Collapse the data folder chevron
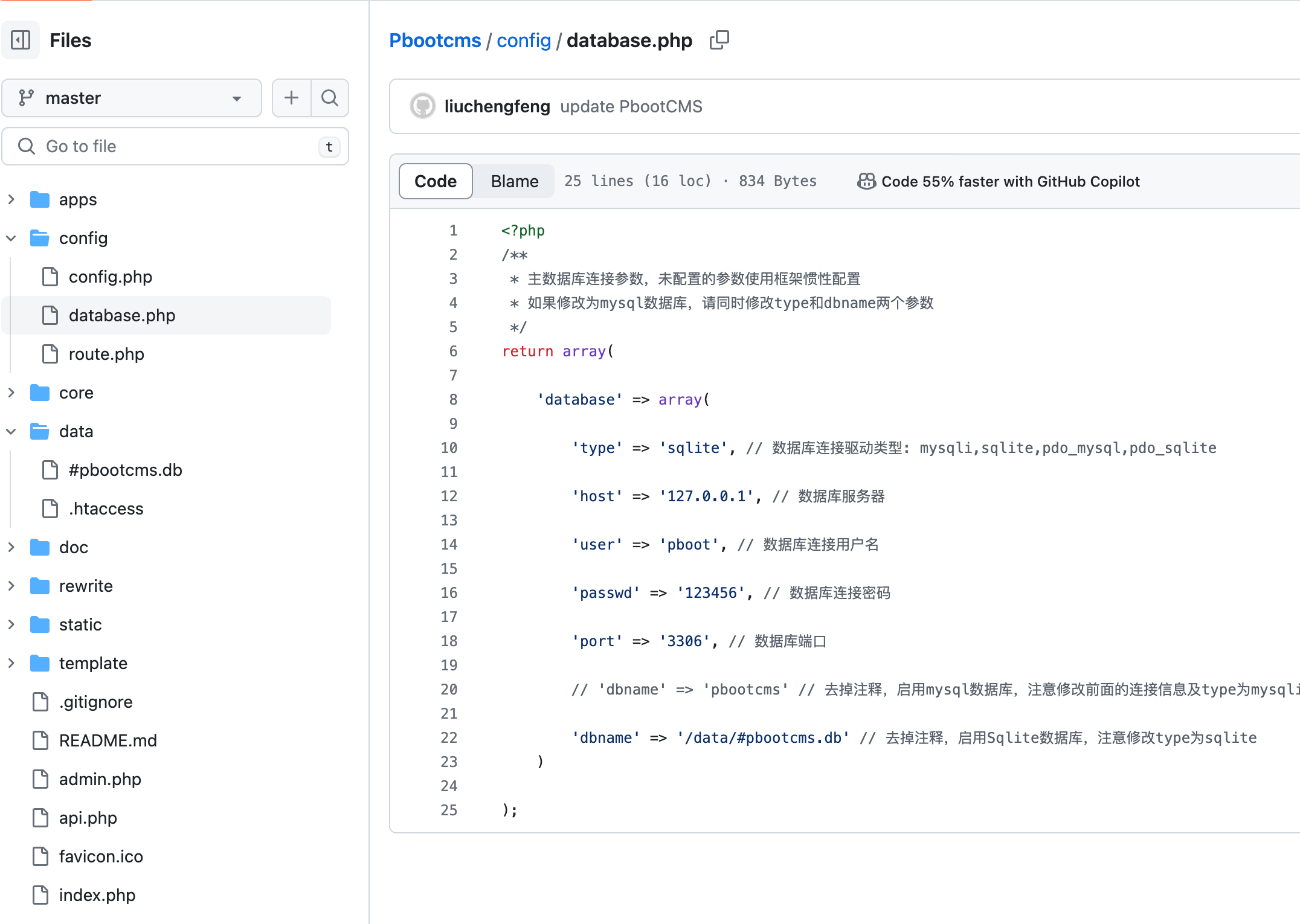 11,431
